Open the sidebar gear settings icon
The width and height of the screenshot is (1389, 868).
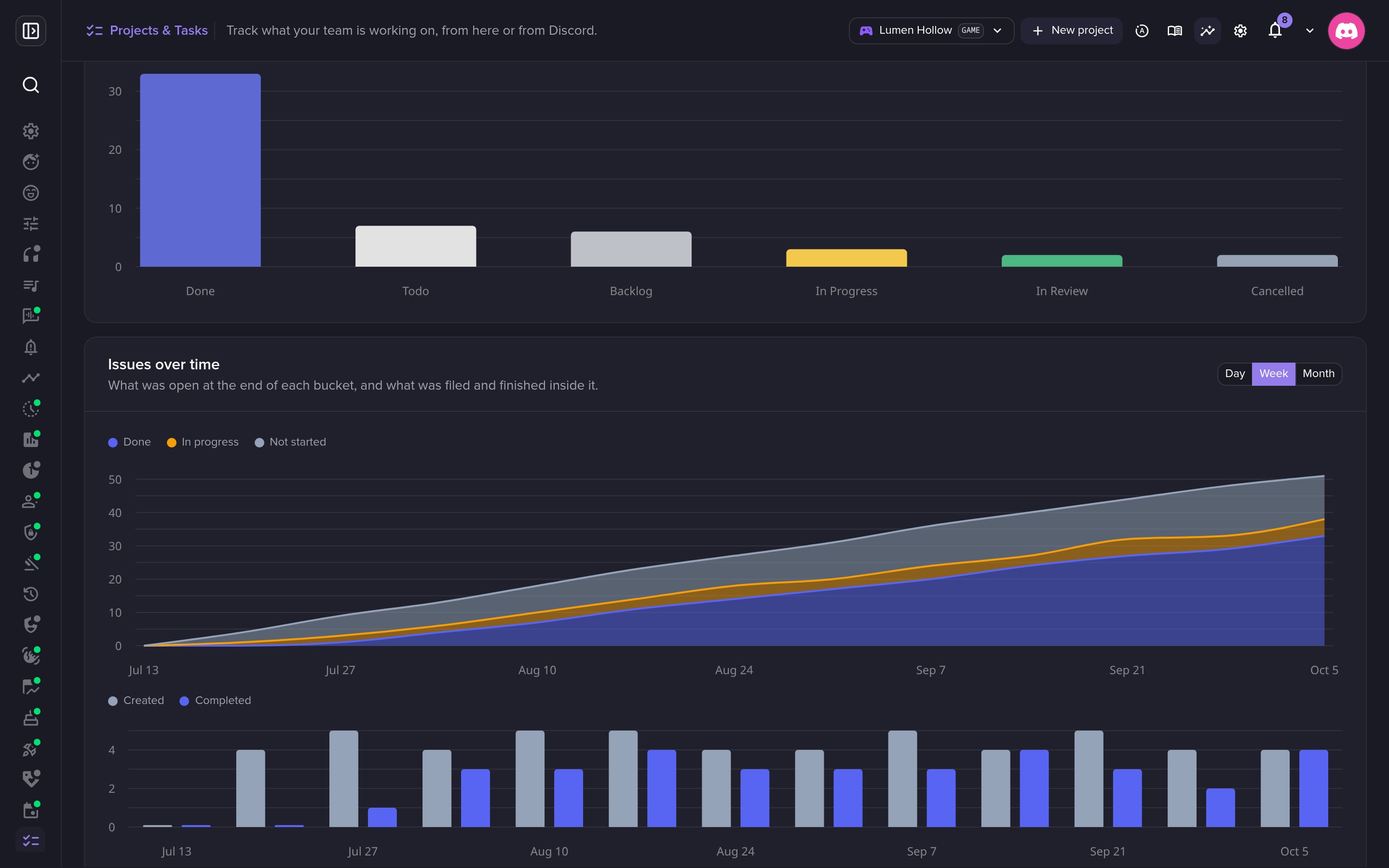(30, 131)
